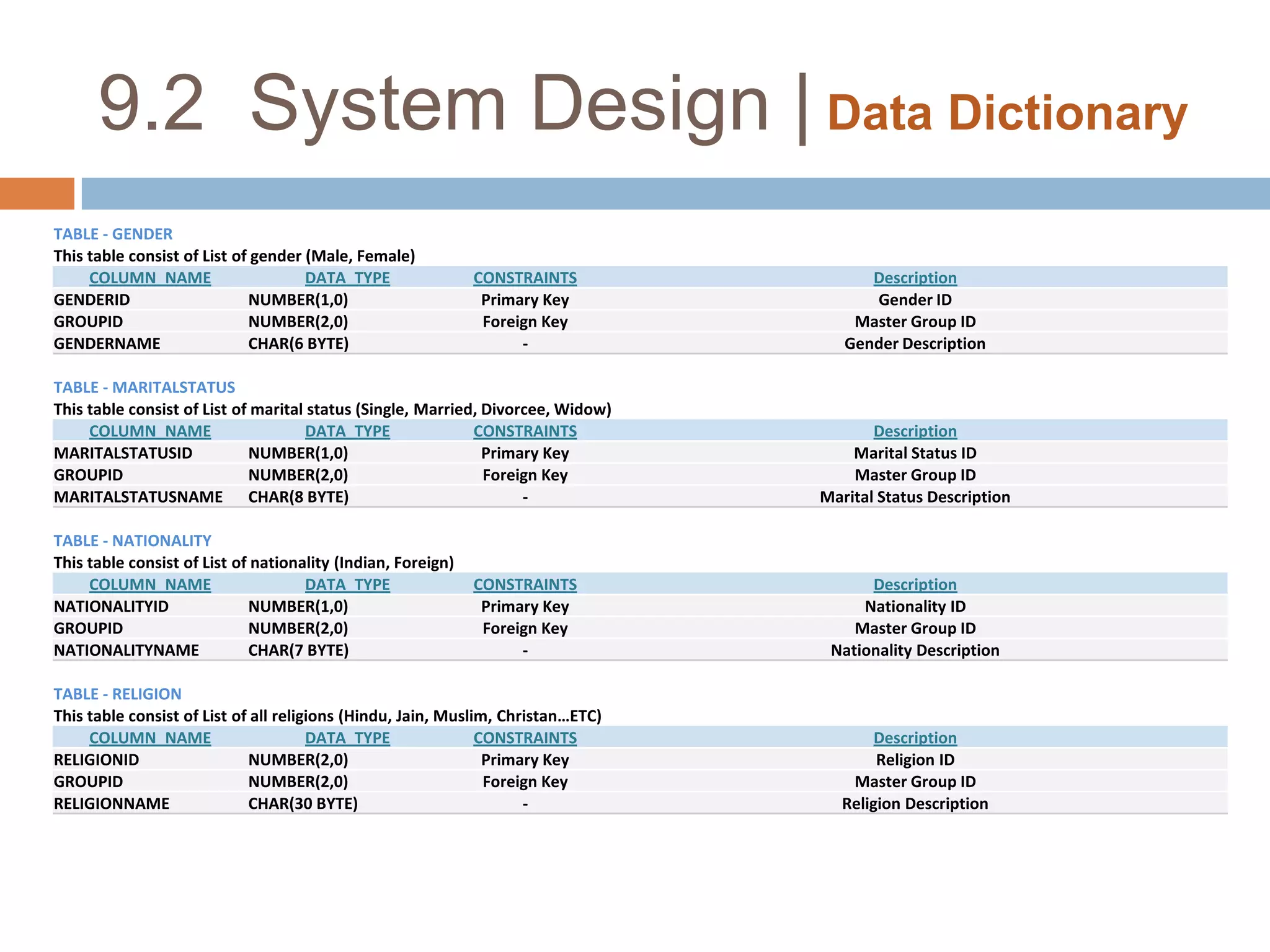
Task: Click the 'Gender ID' description cell
Action: 915,300
